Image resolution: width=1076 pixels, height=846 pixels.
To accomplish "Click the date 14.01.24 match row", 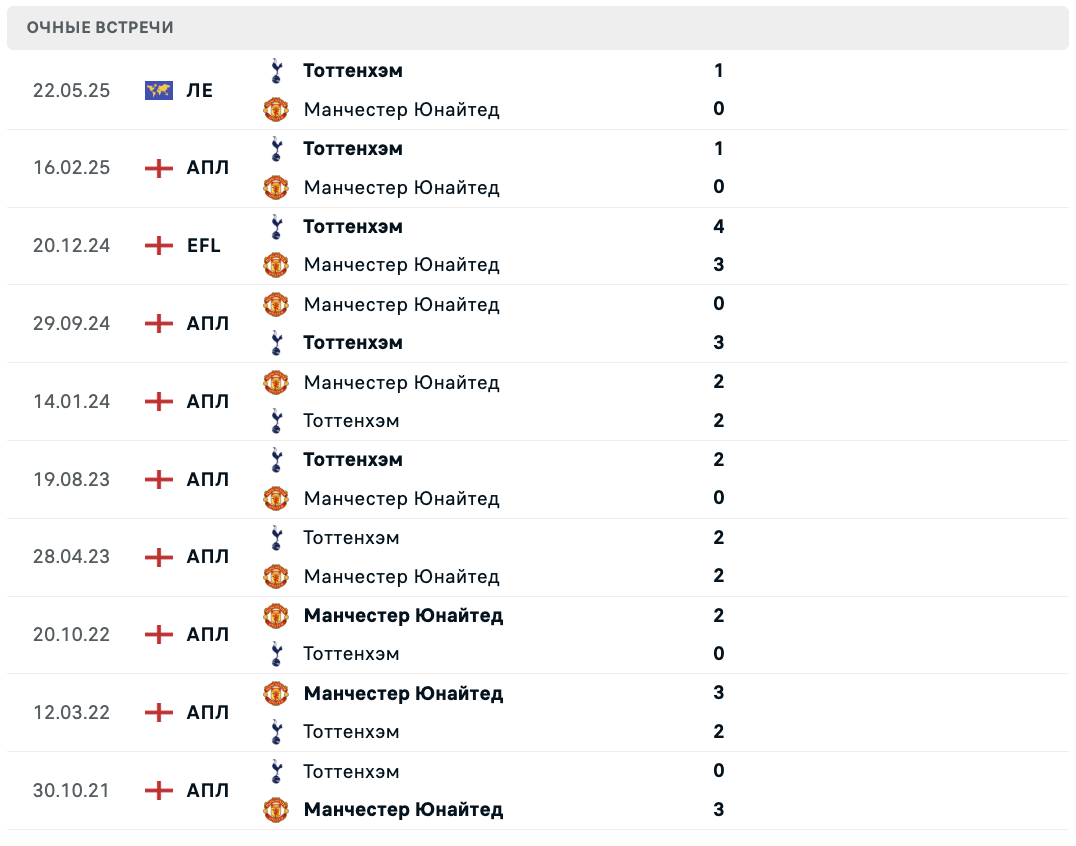I will (71, 401).
